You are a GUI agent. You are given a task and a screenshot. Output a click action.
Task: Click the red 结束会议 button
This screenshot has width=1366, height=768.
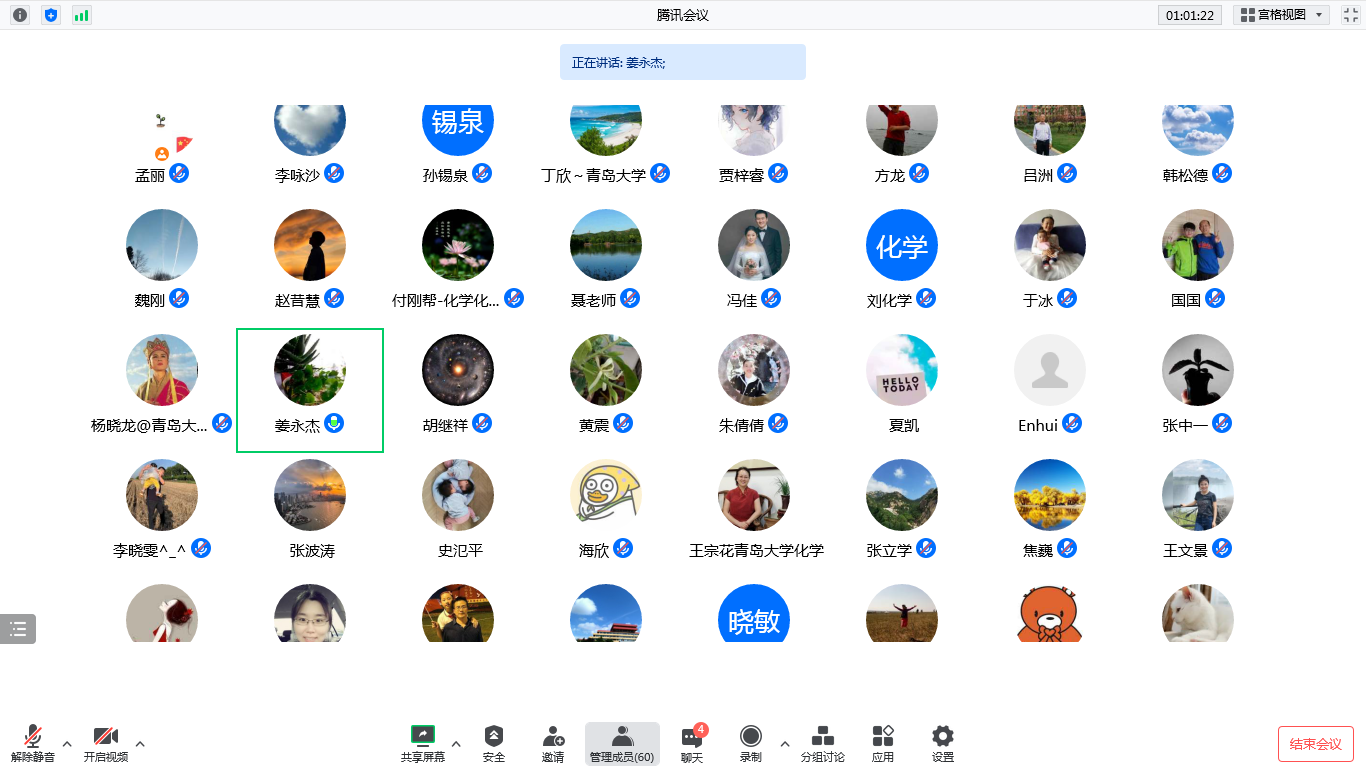pyautogui.click(x=1315, y=744)
